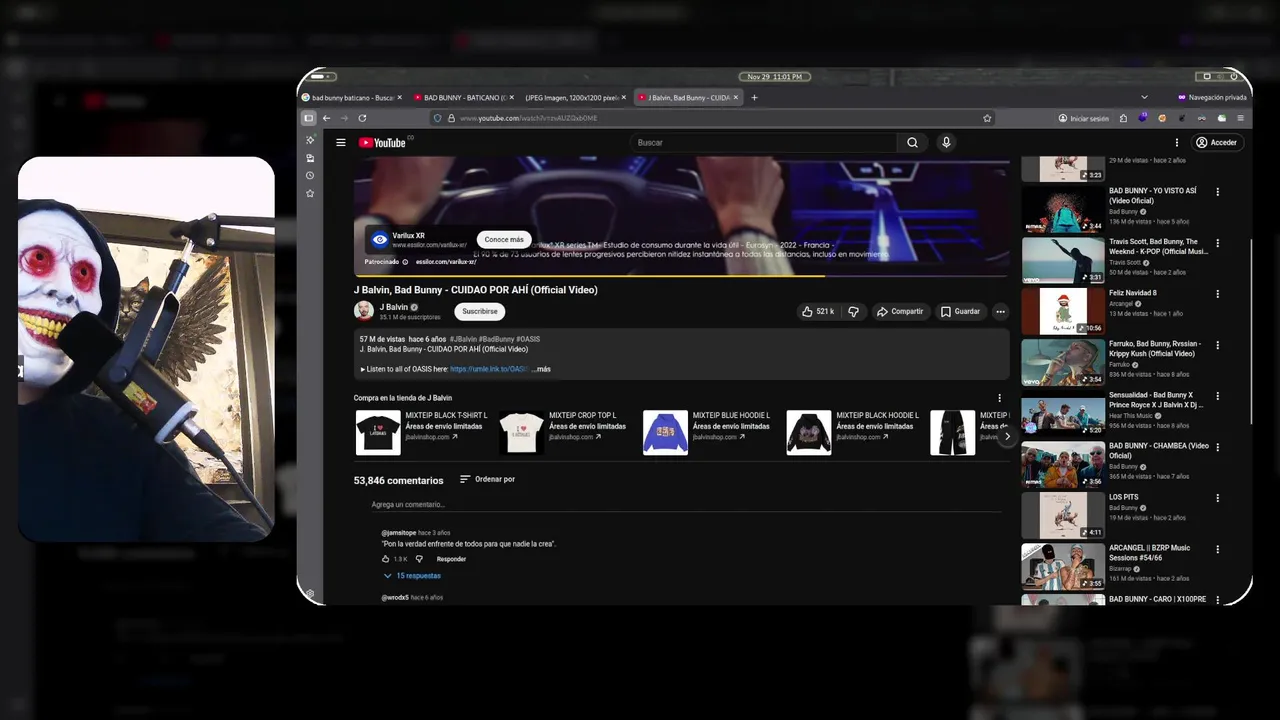Switch to the JPEG Imagen 1200x1200 tab
1280x720 pixels.
click(574, 98)
